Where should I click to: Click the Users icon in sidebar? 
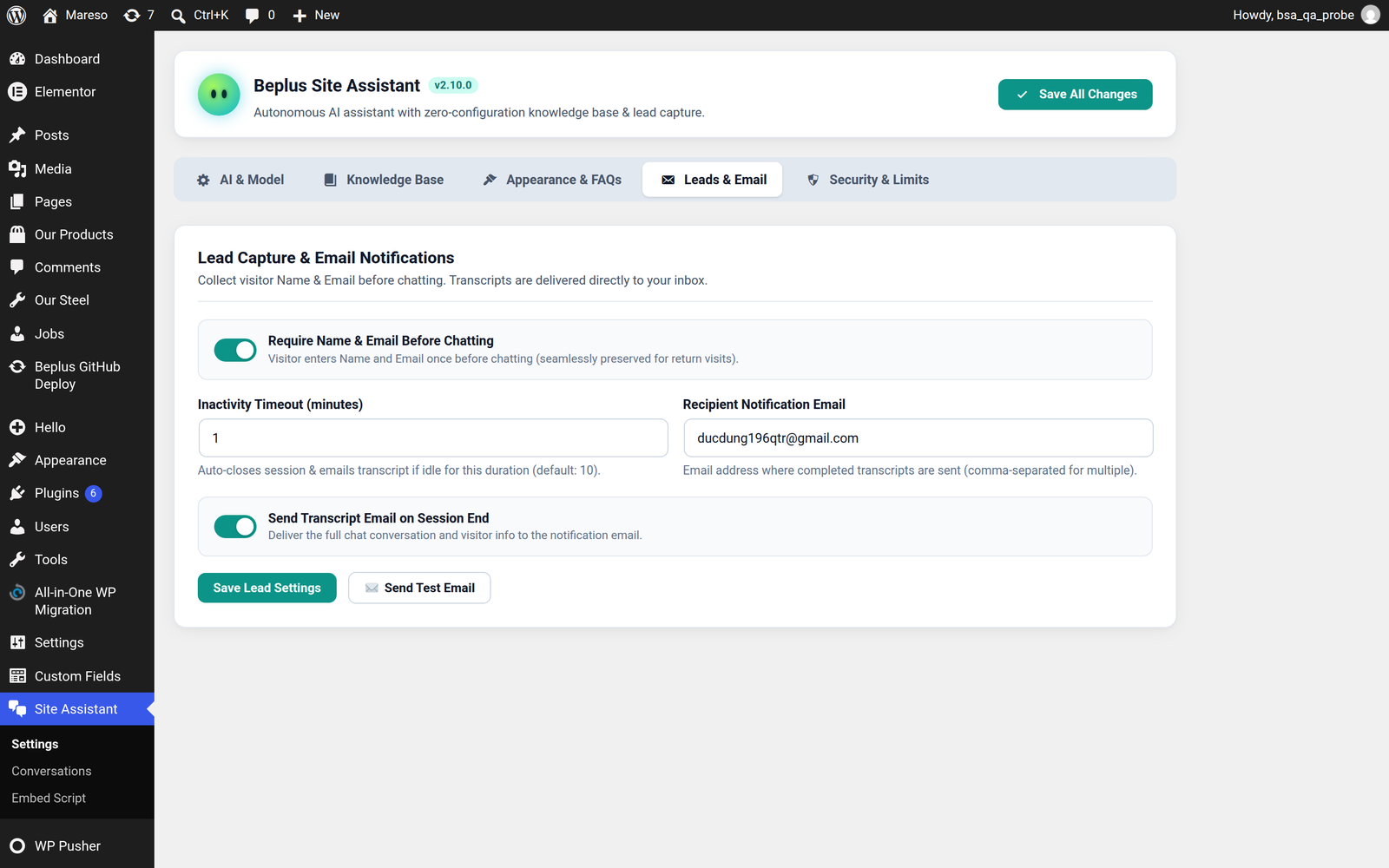pos(17,527)
